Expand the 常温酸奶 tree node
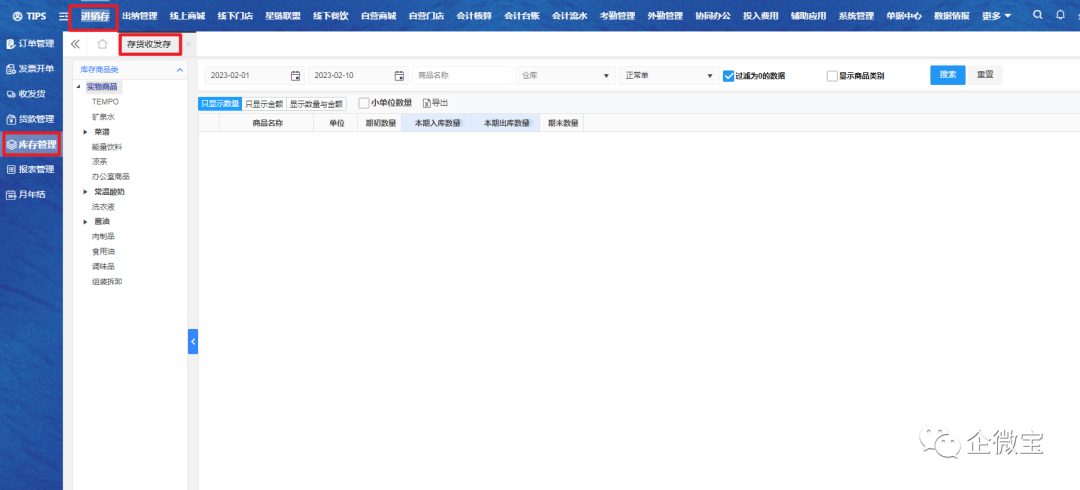 pos(85,191)
